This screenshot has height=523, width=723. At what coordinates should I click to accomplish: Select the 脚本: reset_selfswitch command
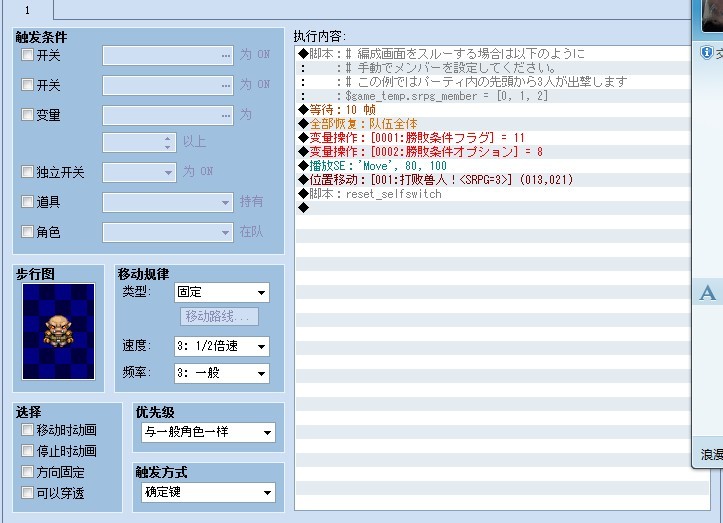click(x=493, y=194)
